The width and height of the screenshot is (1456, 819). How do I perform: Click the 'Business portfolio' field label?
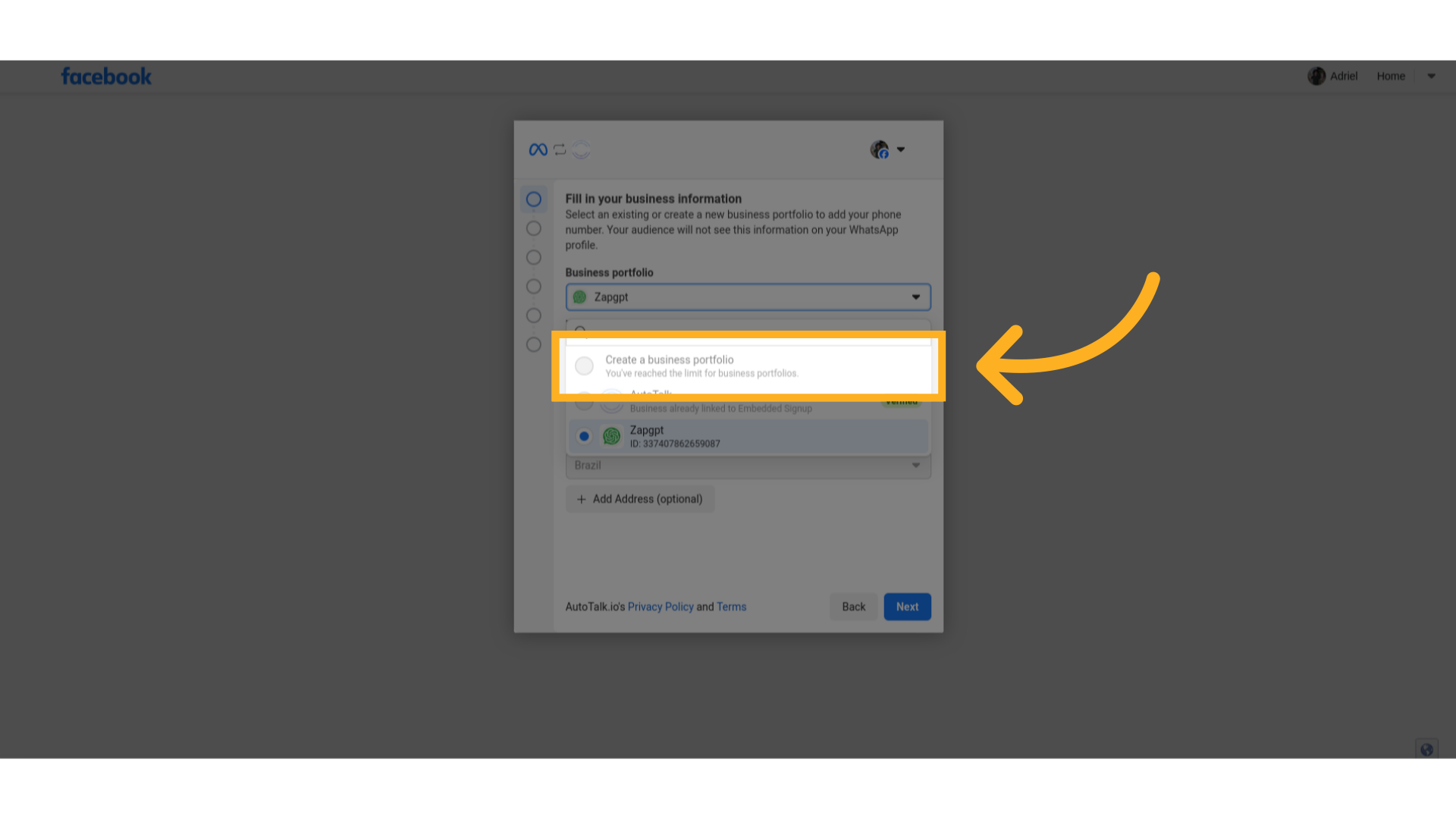click(609, 272)
